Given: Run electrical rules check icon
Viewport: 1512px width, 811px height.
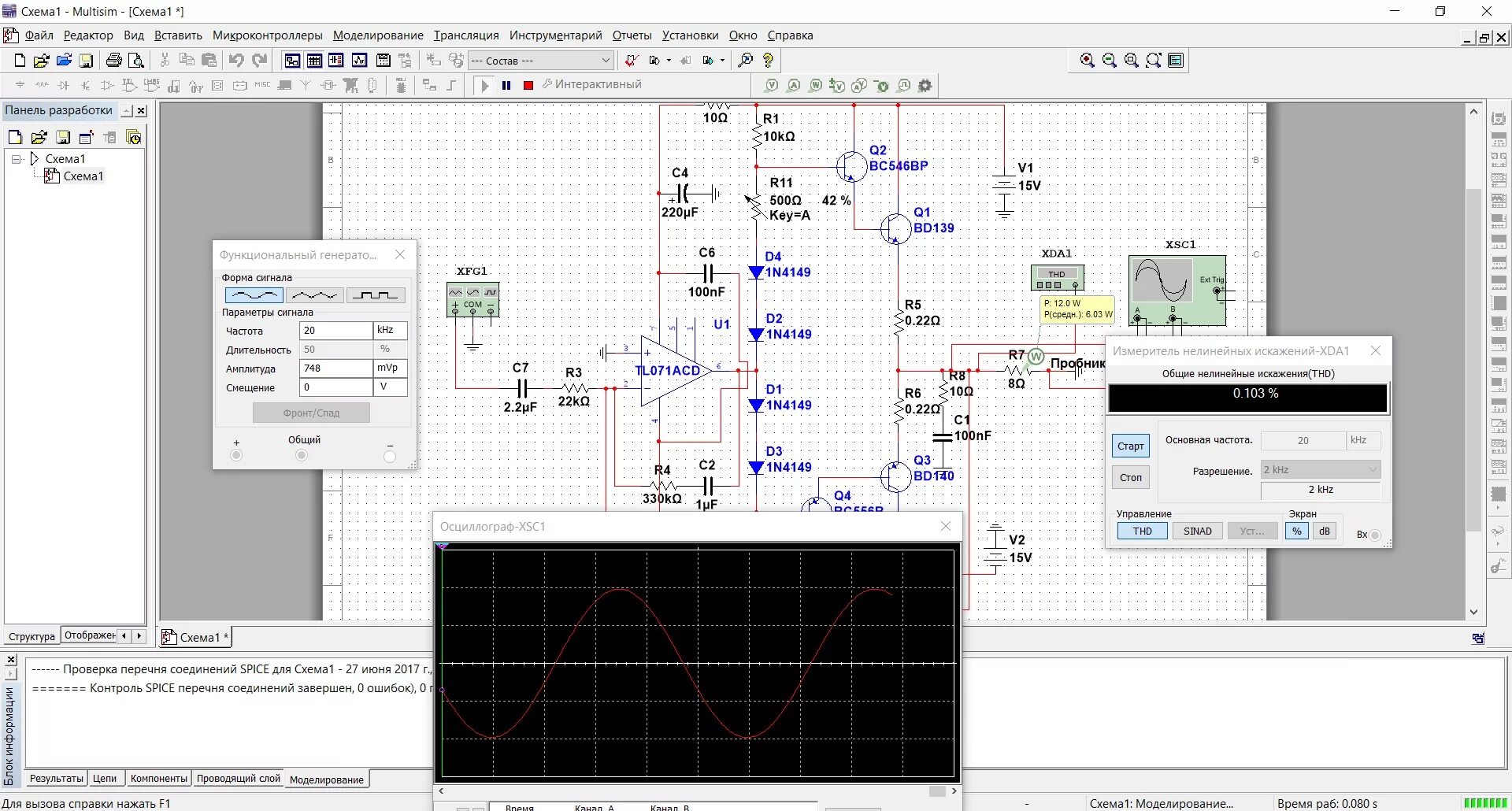Looking at the screenshot, I should pyautogui.click(x=632, y=61).
